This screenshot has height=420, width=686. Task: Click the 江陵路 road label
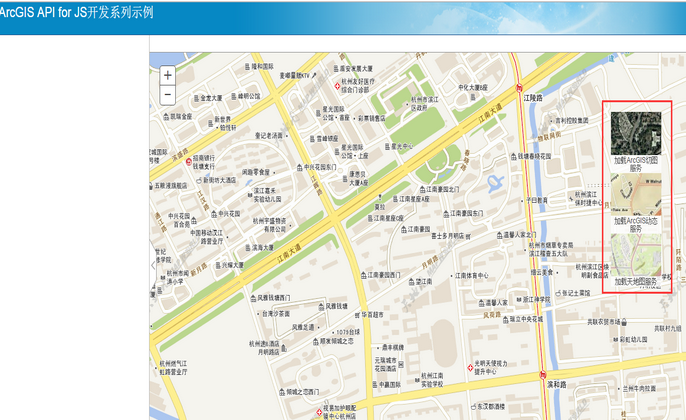click(x=533, y=98)
